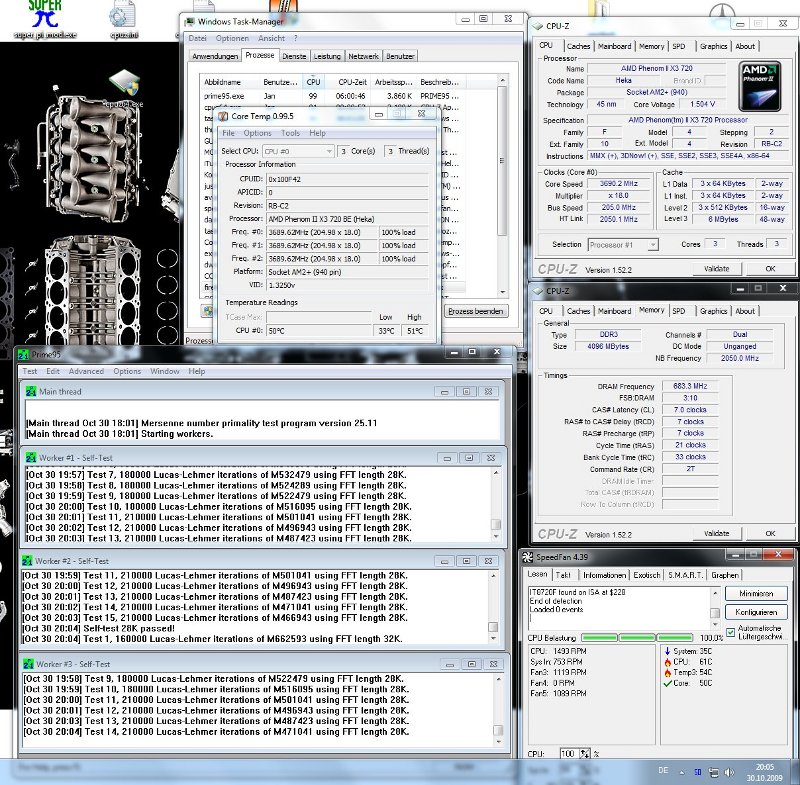Image resolution: width=800 pixels, height=785 pixels.
Task: Switch to the About tab in upper CPU-Z
Action: click(x=745, y=46)
